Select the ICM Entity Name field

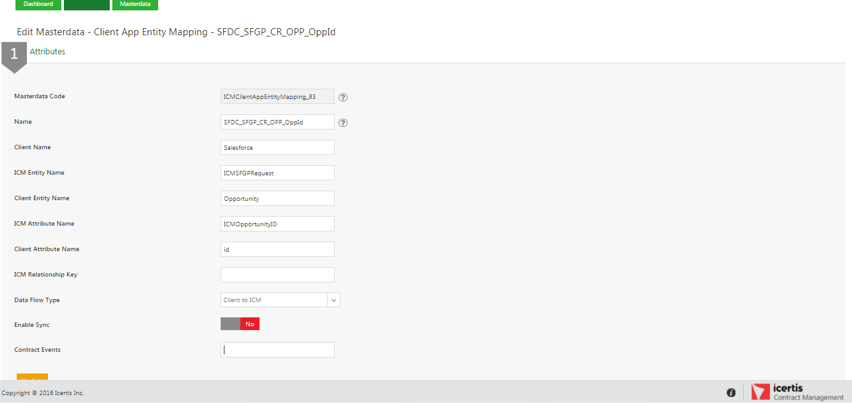pos(277,173)
